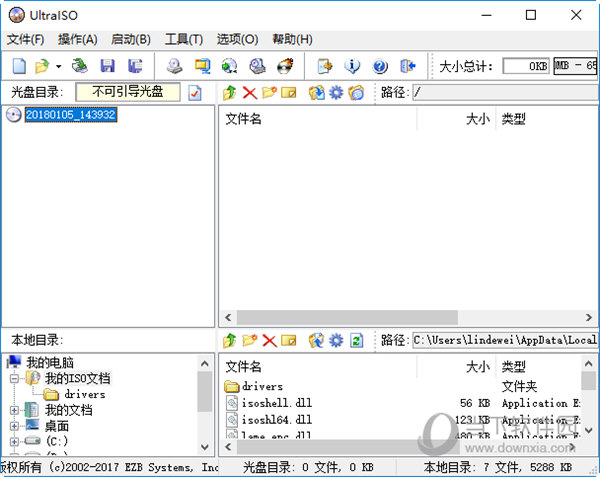Image resolution: width=600 pixels, height=477 pixels.
Task: Expand the 桌面 tree node
Action: (x=14, y=426)
